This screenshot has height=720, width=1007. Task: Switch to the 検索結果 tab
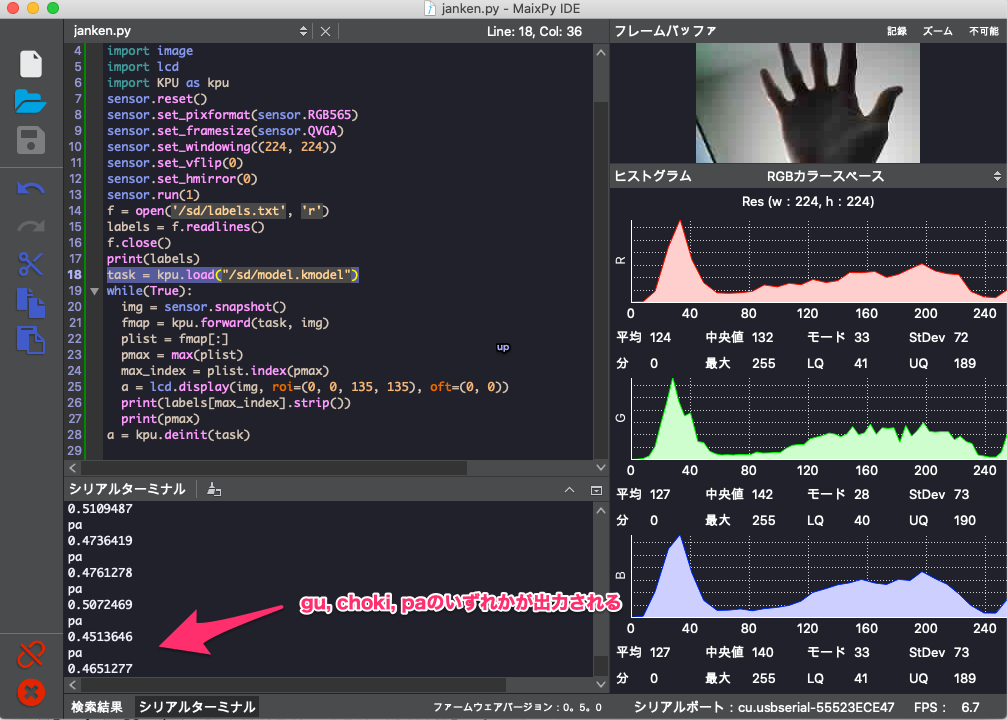point(97,707)
